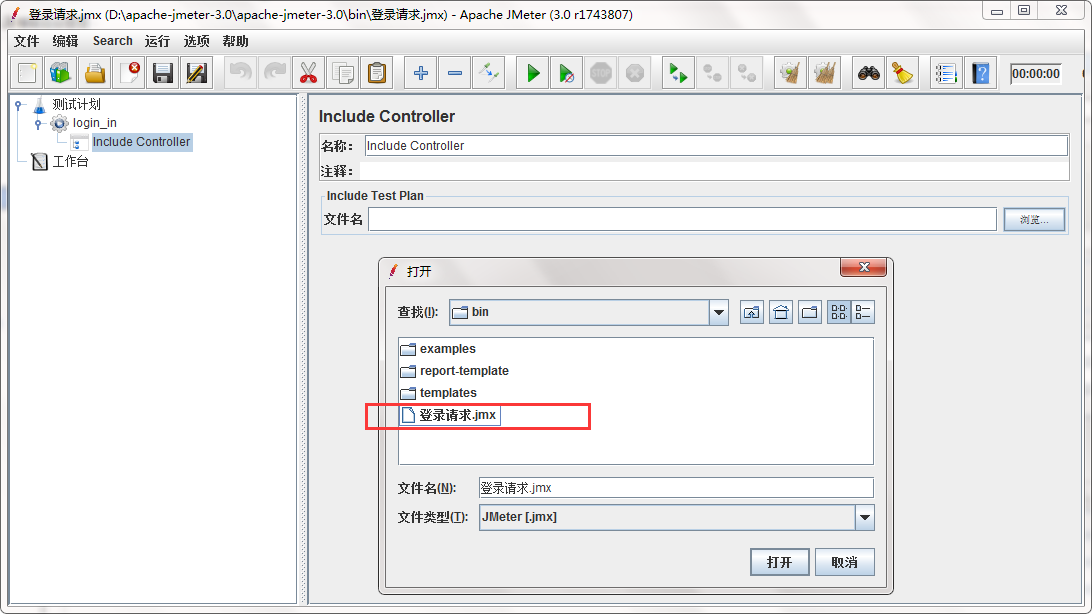Open the Function helper list icon

tap(946, 72)
